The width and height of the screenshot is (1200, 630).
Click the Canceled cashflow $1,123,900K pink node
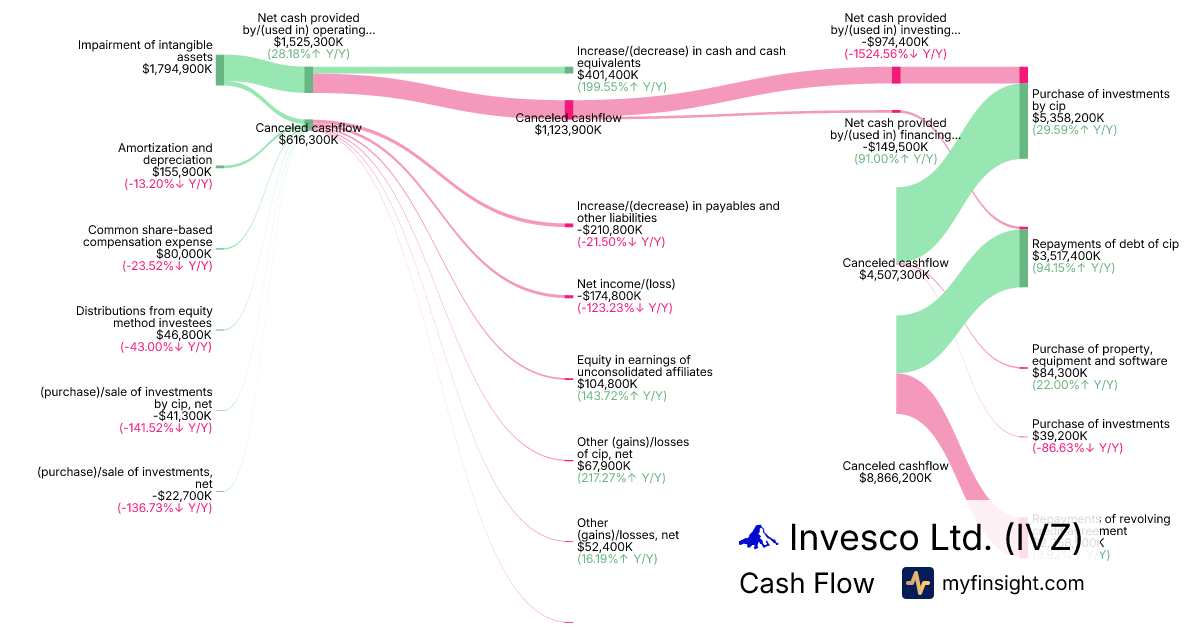(x=569, y=108)
